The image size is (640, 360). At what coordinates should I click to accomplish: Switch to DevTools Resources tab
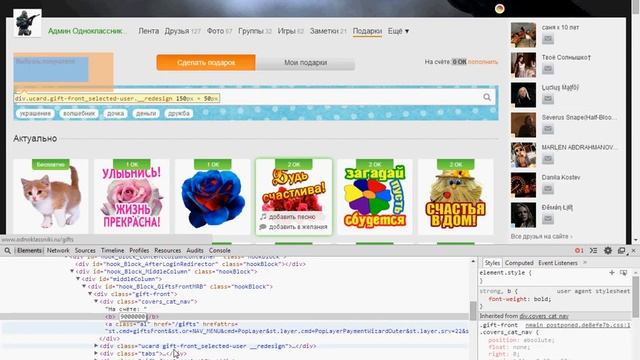pos(167,251)
